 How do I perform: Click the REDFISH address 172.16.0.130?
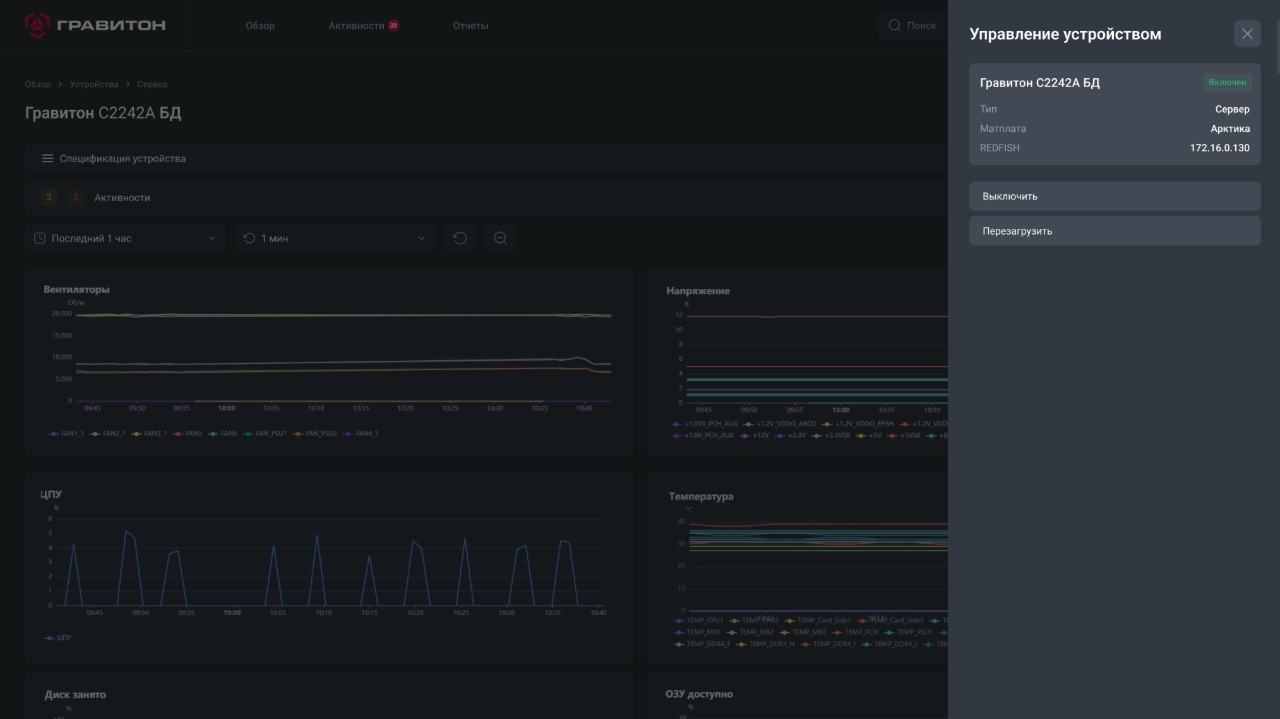(x=1220, y=148)
